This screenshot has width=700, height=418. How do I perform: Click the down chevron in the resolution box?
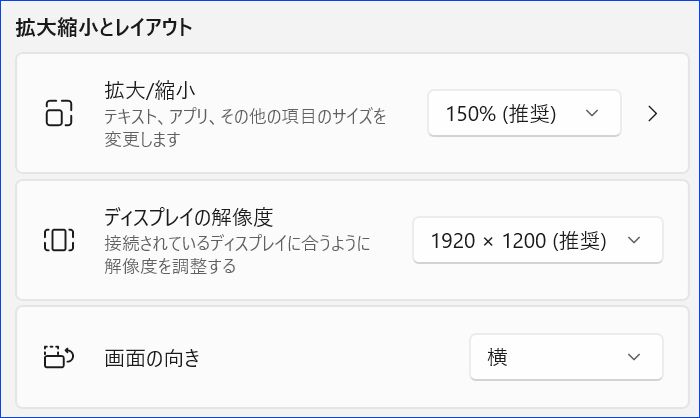tap(634, 240)
